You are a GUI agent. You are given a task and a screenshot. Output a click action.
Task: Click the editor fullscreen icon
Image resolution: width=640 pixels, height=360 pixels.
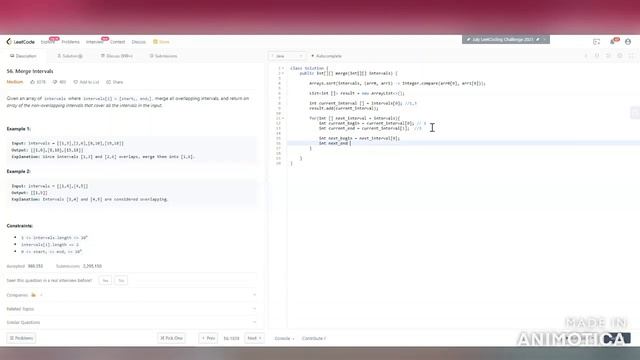(631, 56)
